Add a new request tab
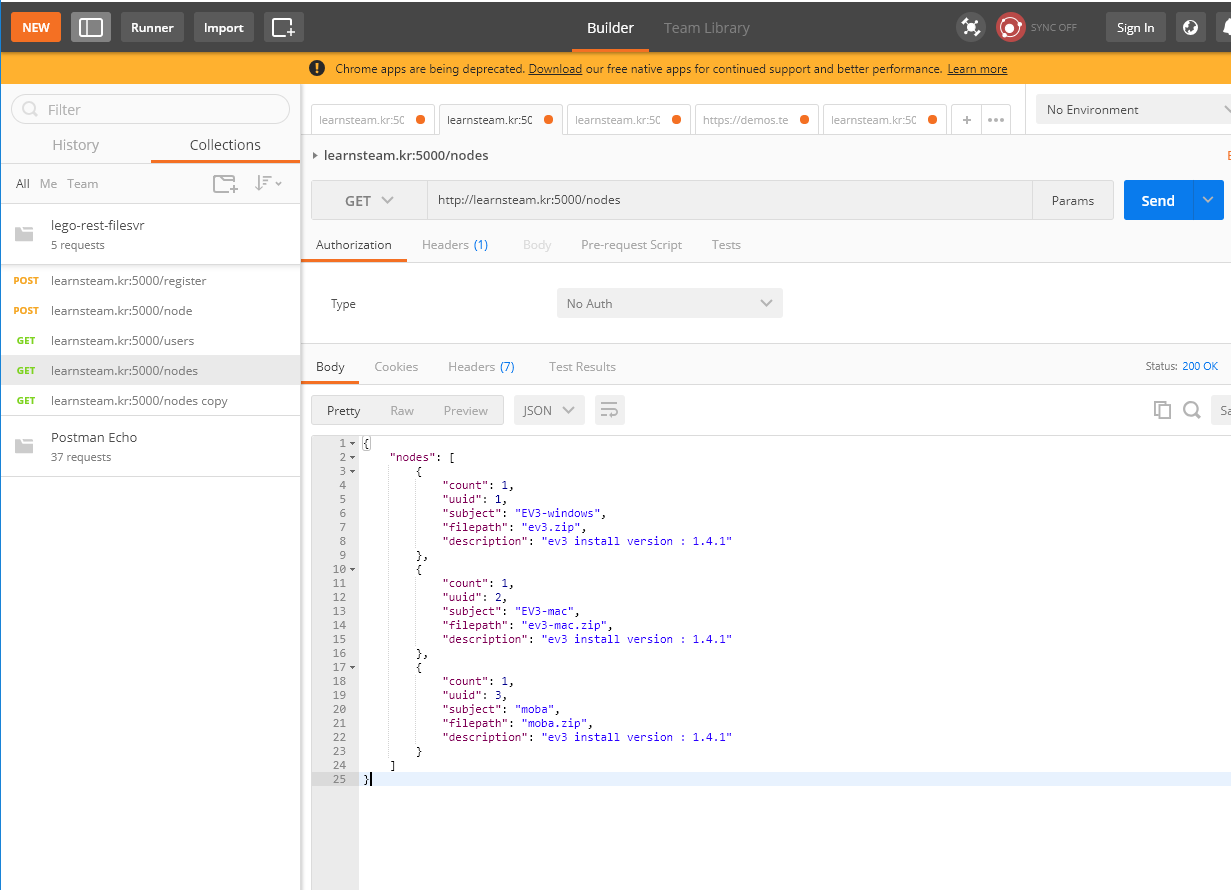Viewport: 1231px width, 890px height. (966, 120)
